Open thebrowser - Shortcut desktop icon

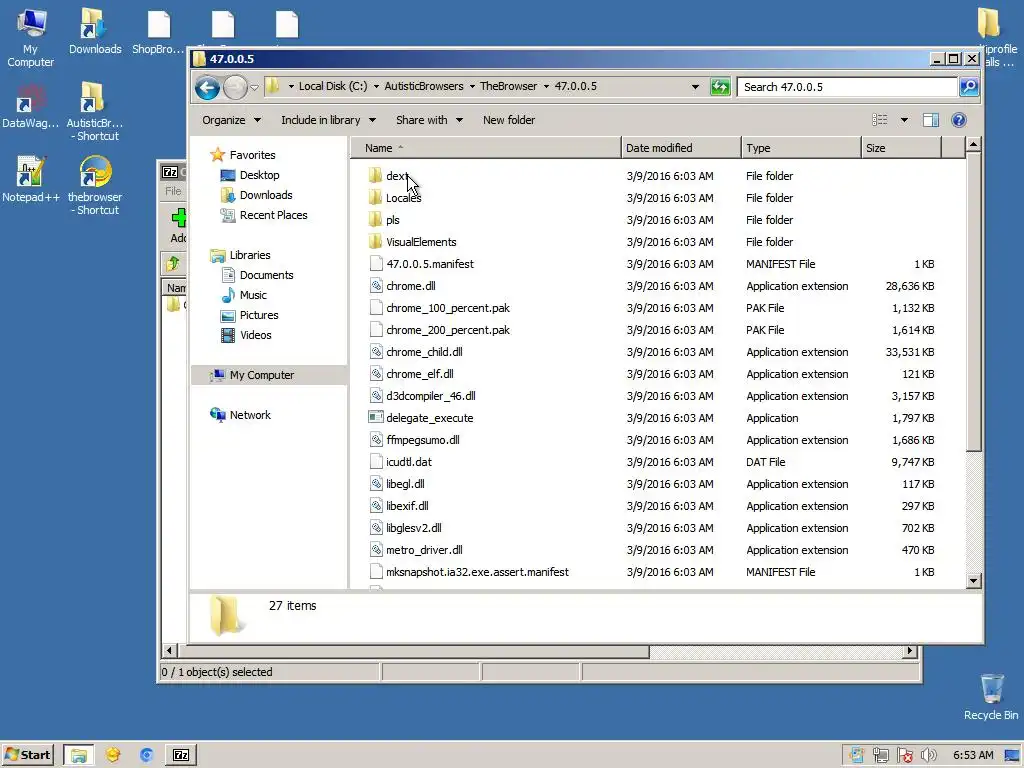95,185
